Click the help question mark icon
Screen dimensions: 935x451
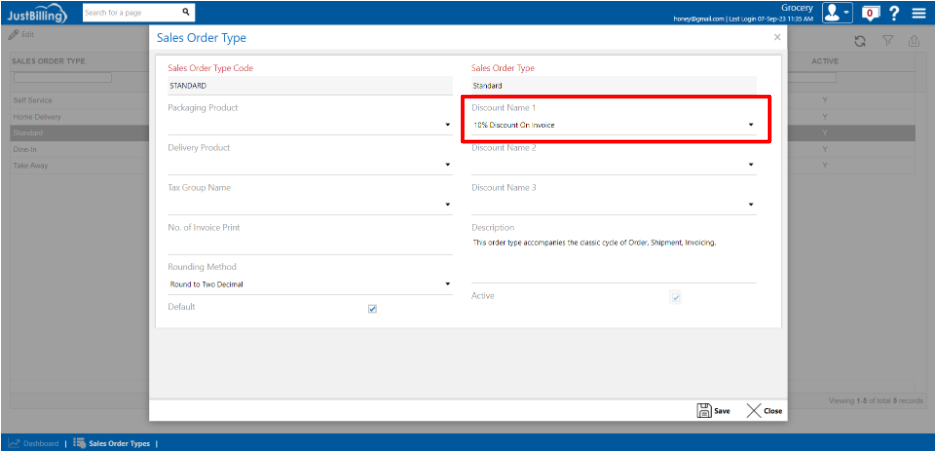(x=895, y=13)
